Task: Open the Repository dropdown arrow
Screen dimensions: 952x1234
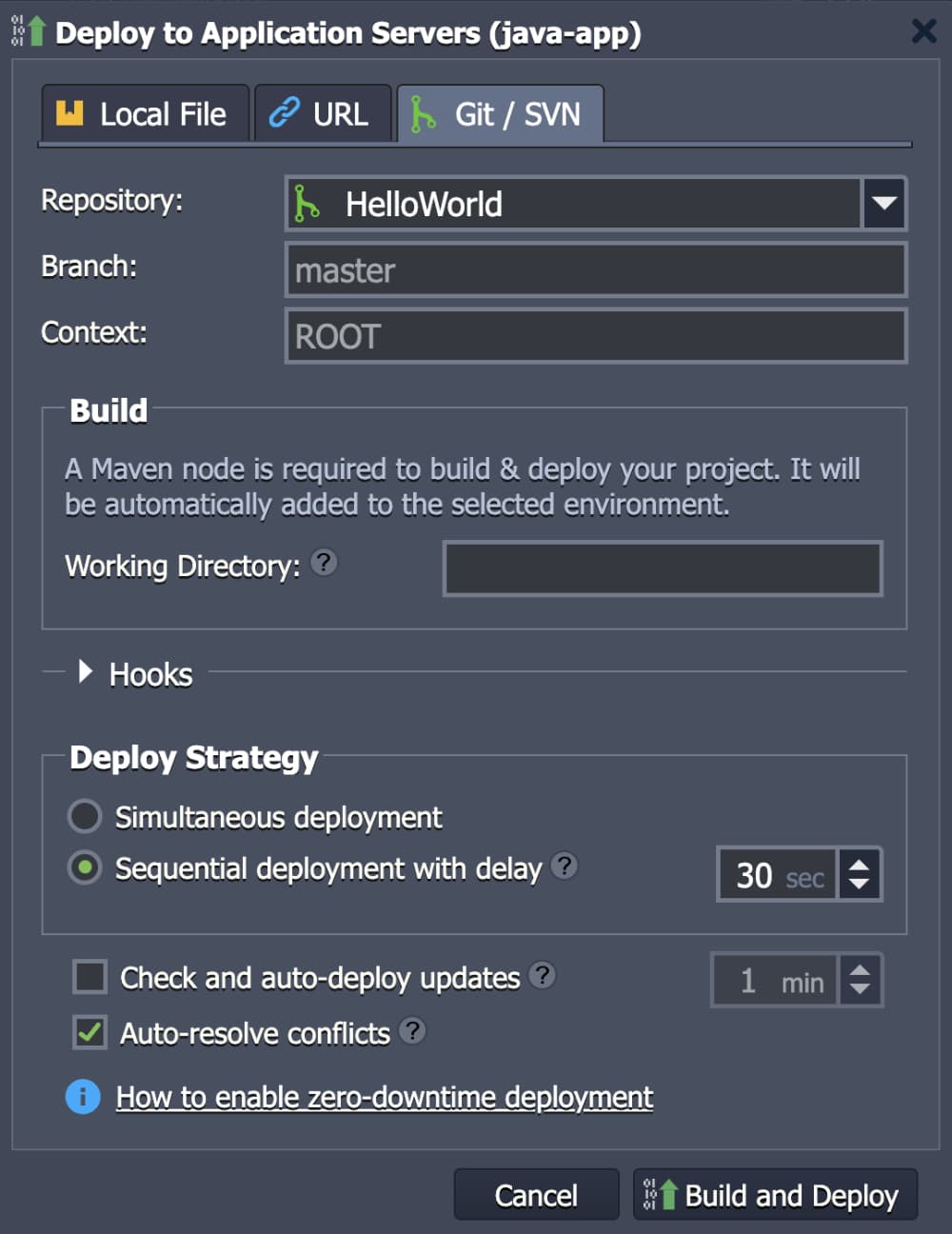Action: pos(883,204)
